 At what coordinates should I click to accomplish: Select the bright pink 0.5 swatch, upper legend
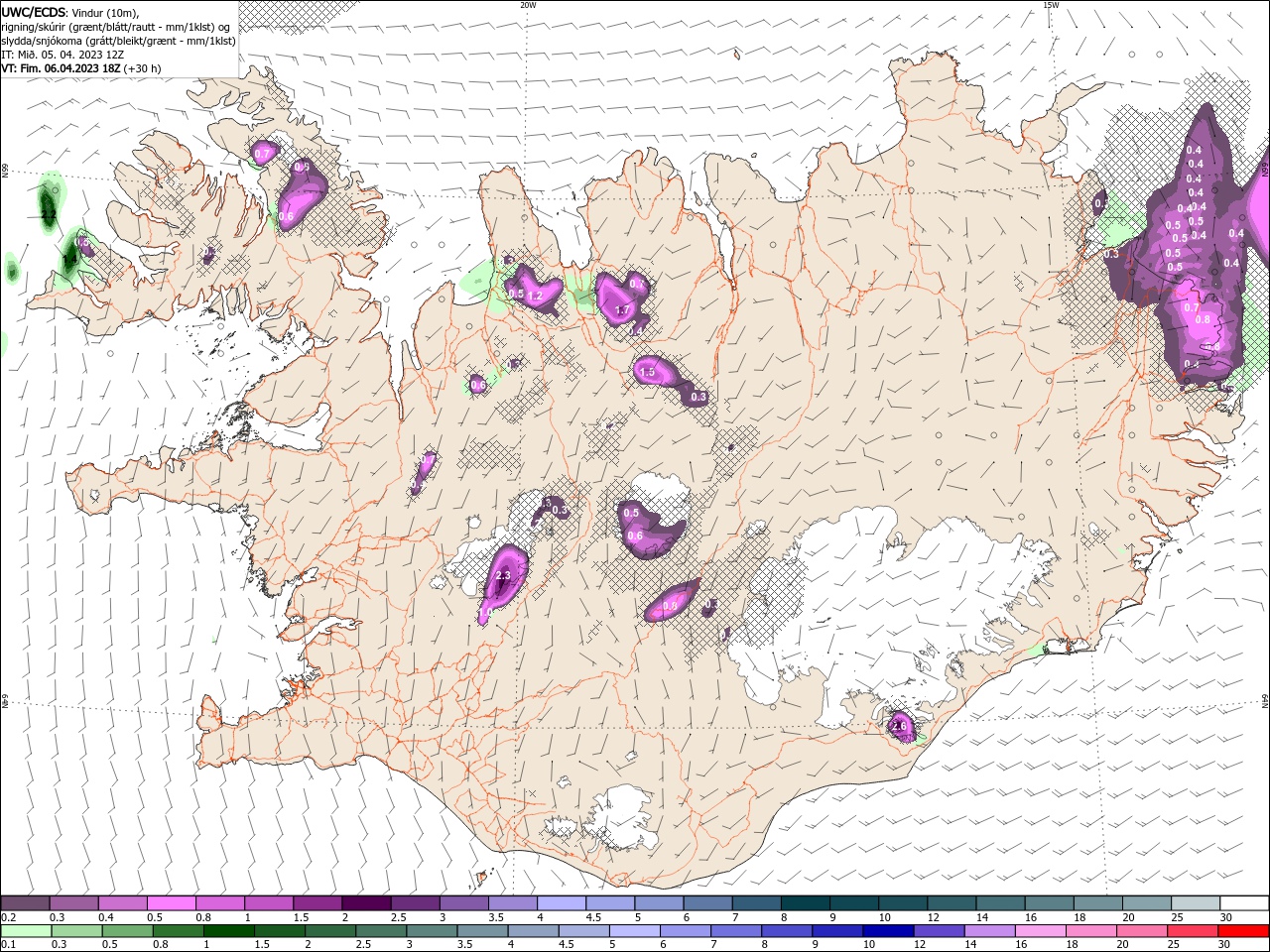(171, 903)
